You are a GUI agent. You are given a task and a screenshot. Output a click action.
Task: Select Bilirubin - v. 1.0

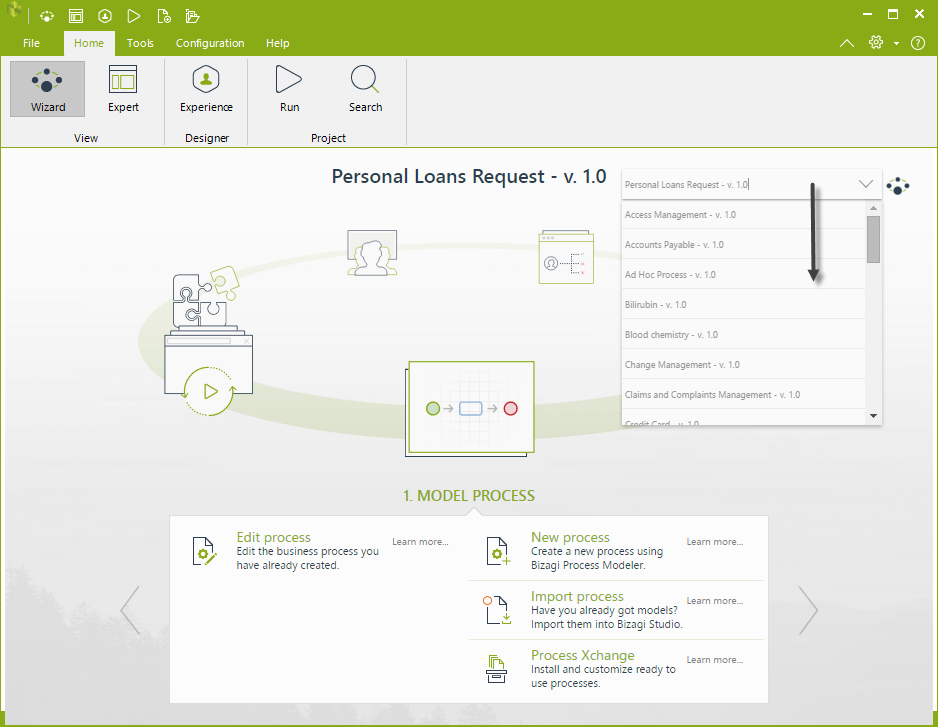click(744, 304)
